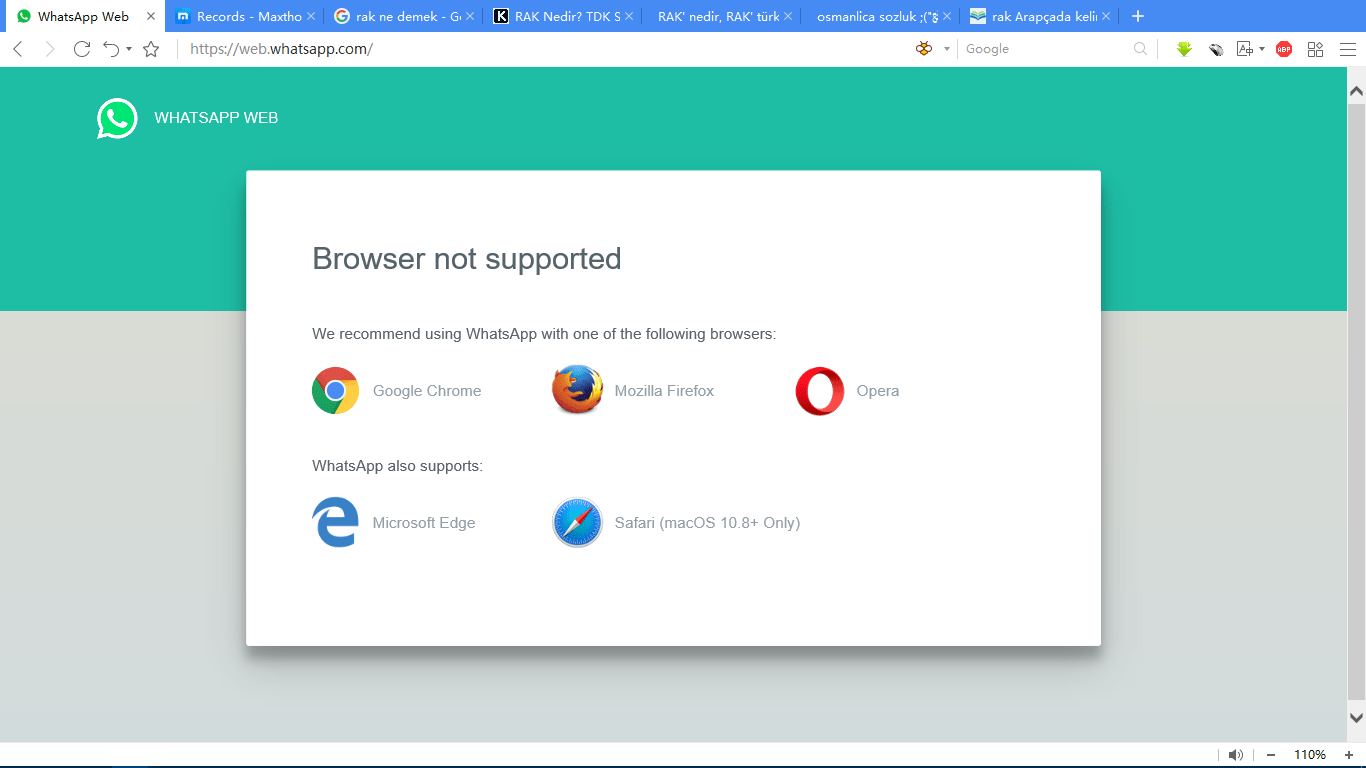This screenshot has width=1366, height=768.
Task: Open the extensions grid icon
Action: click(1315, 49)
